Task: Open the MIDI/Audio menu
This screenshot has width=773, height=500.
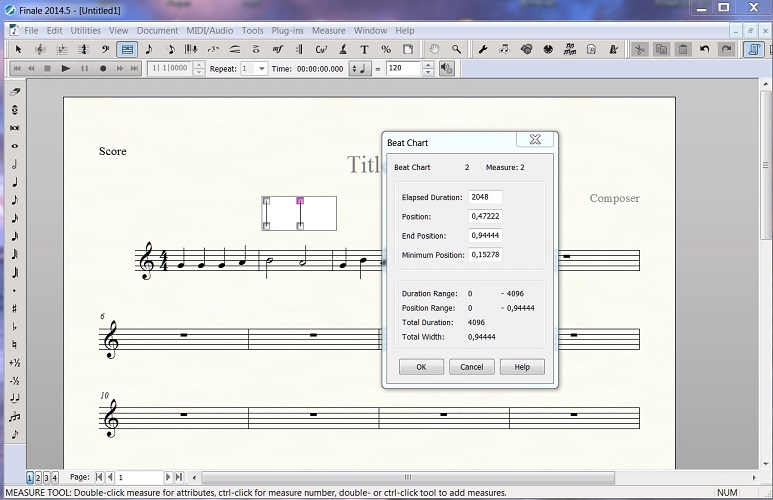Action: pos(209,30)
